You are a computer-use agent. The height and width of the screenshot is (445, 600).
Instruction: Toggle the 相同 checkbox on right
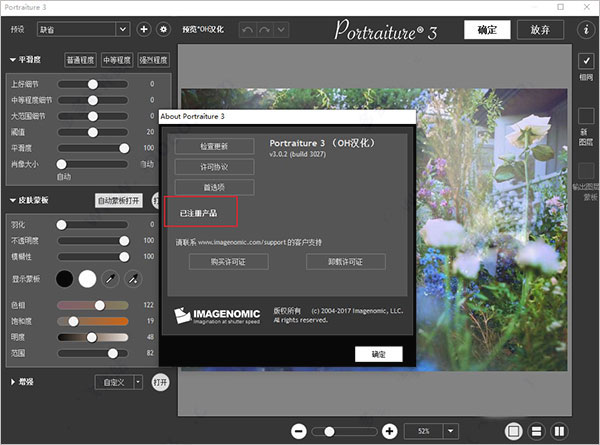pyautogui.click(x=586, y=61)
